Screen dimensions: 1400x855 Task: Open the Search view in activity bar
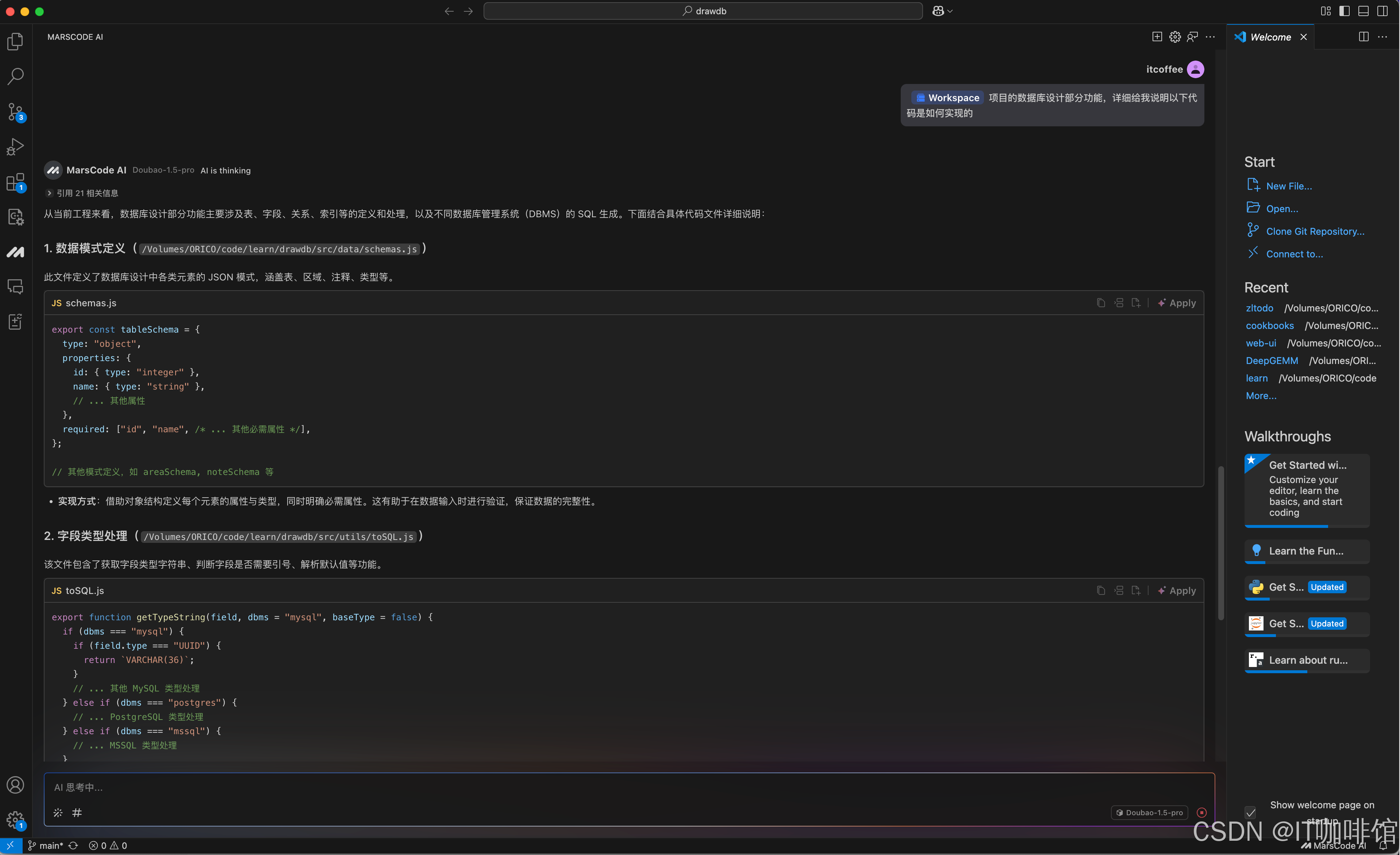(15, 76)
